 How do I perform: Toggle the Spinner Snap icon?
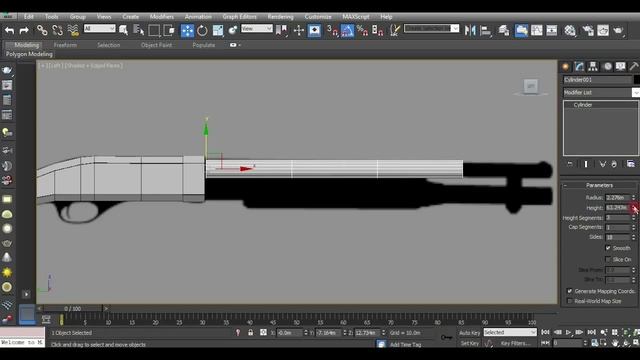click(378, 30)
